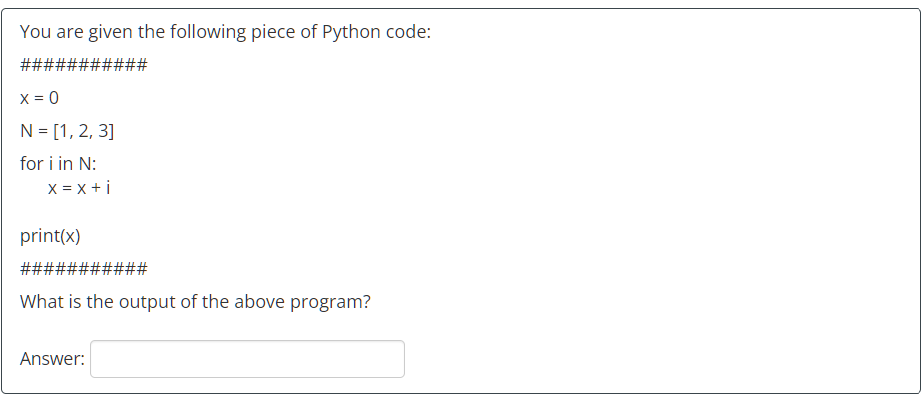Click the word 'following' in the first sentence
Image resolution: width=922 pixels, height=397 pixels.
click(208, 32)
